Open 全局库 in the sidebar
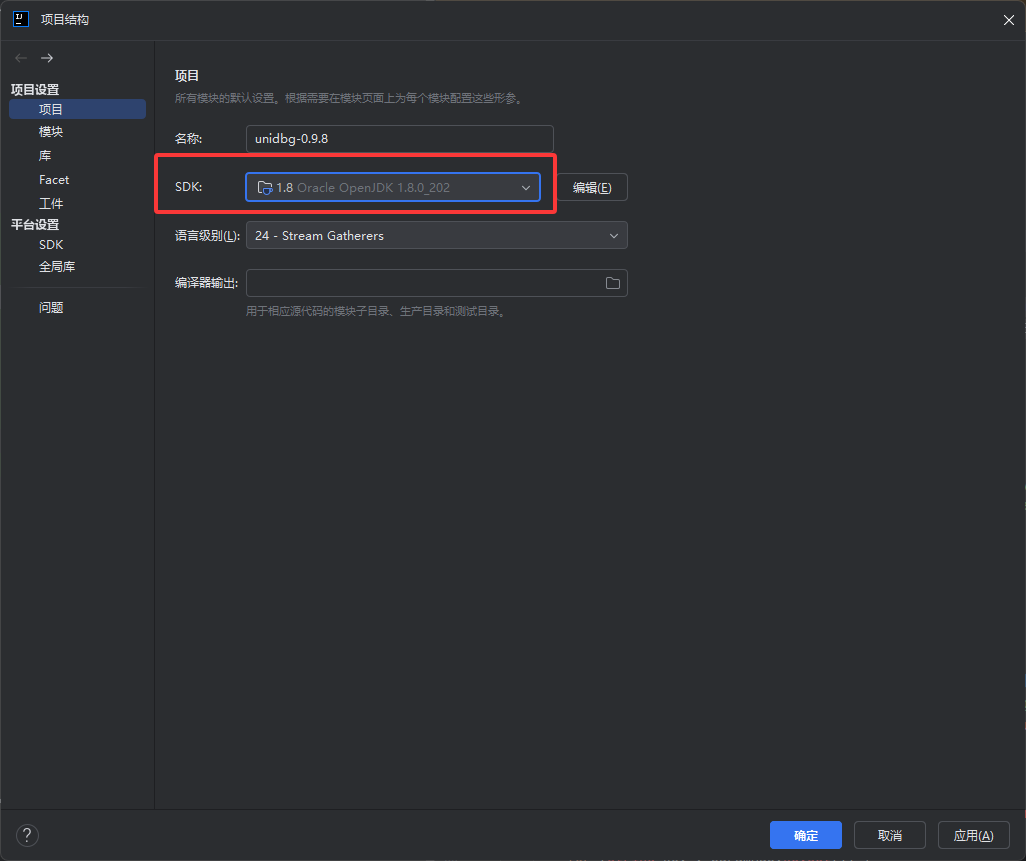This screenshot has width=1026, height=861. pos(57,267)
